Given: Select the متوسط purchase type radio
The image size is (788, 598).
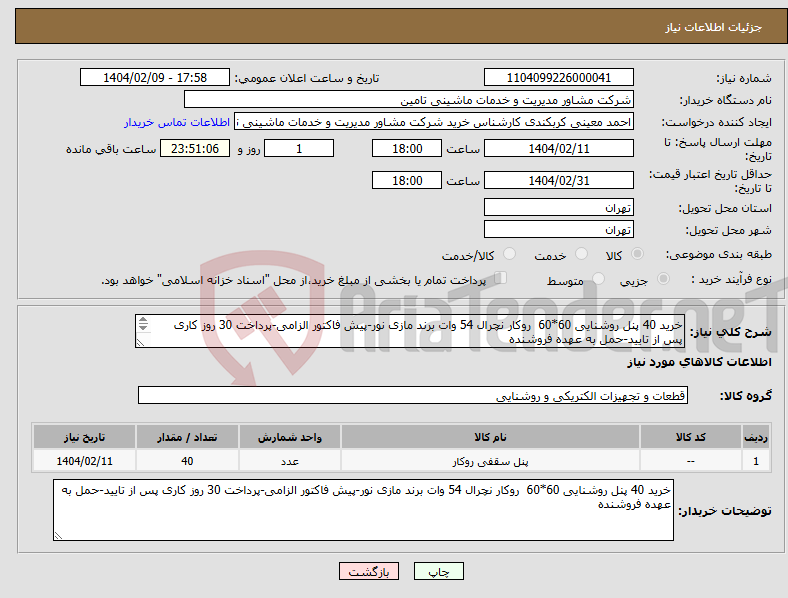Looking at the screenshot, I should click(599, 278).
